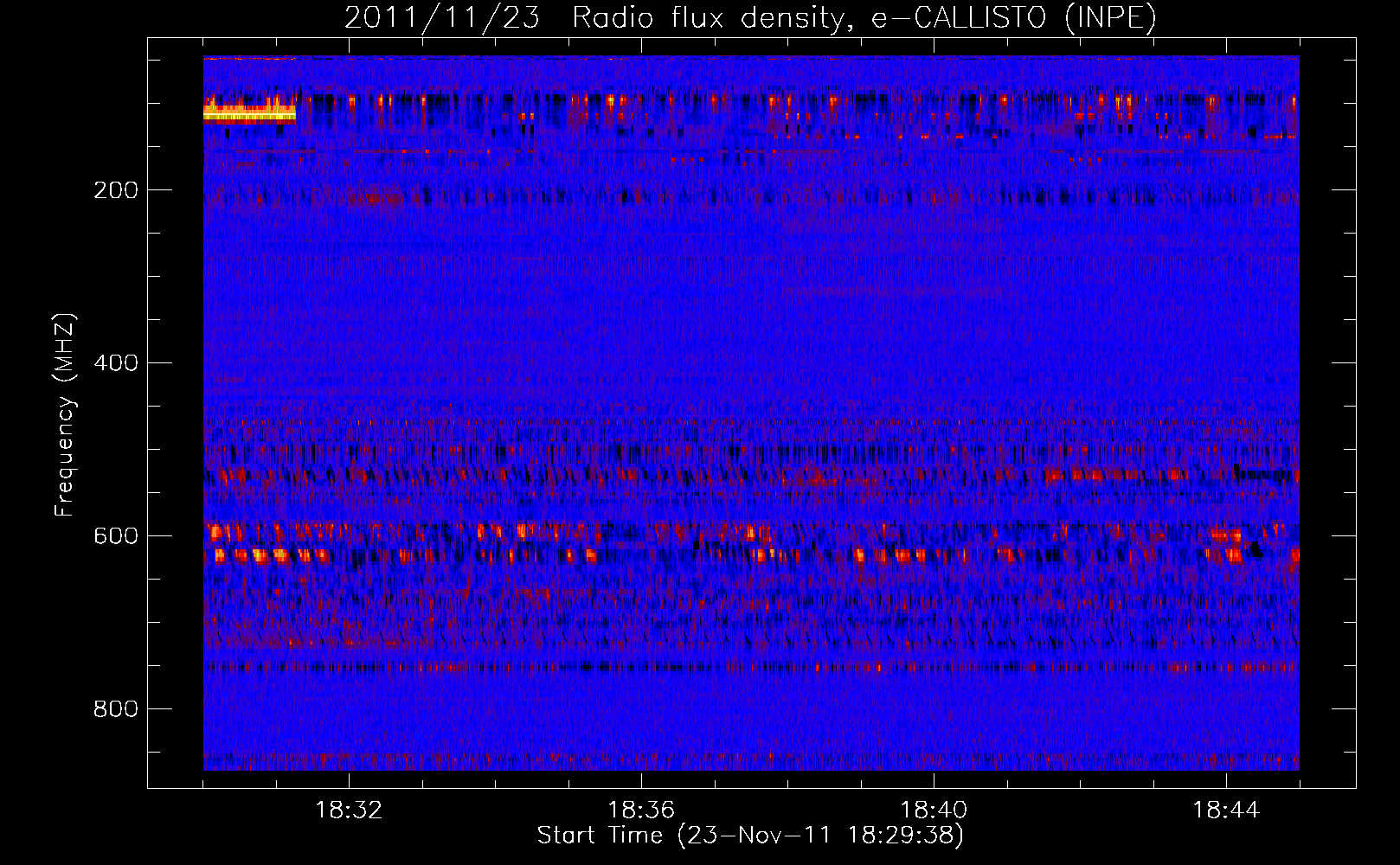Click the "Start Time (23-Nov-11 18:29:38)" label
Viewport: 1400px width, 865px height.
point(750,836)
